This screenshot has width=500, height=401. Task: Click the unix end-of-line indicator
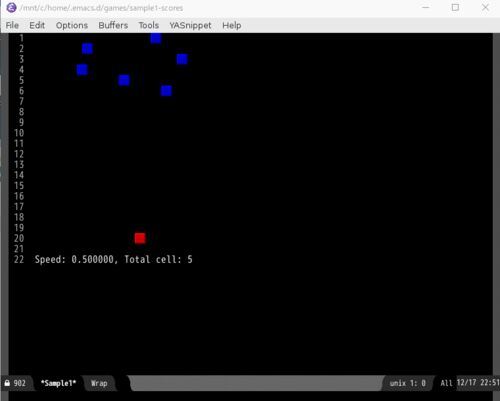(x=398, y=383)
